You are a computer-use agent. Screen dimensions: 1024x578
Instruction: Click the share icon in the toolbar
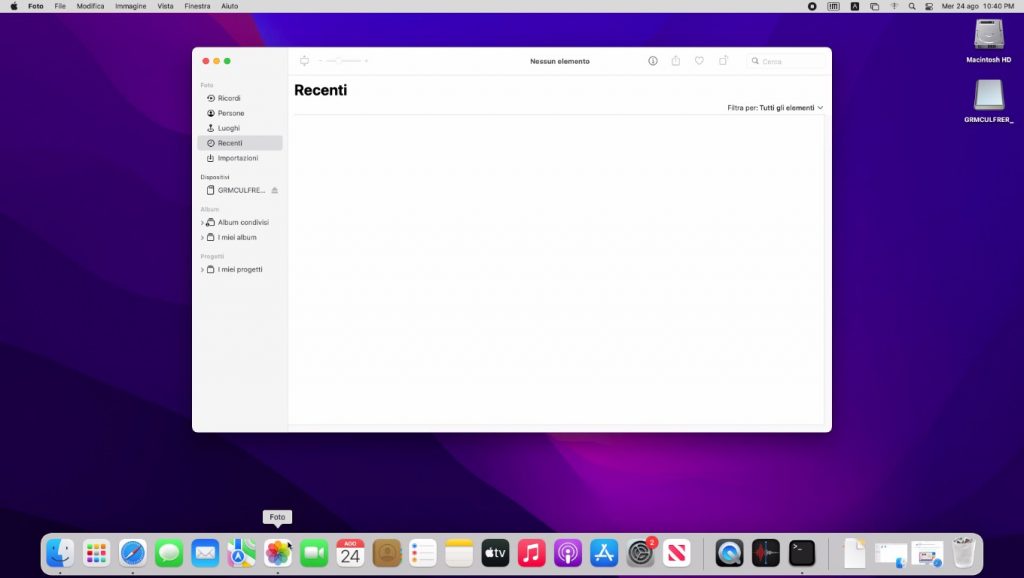tap(676, 61)
